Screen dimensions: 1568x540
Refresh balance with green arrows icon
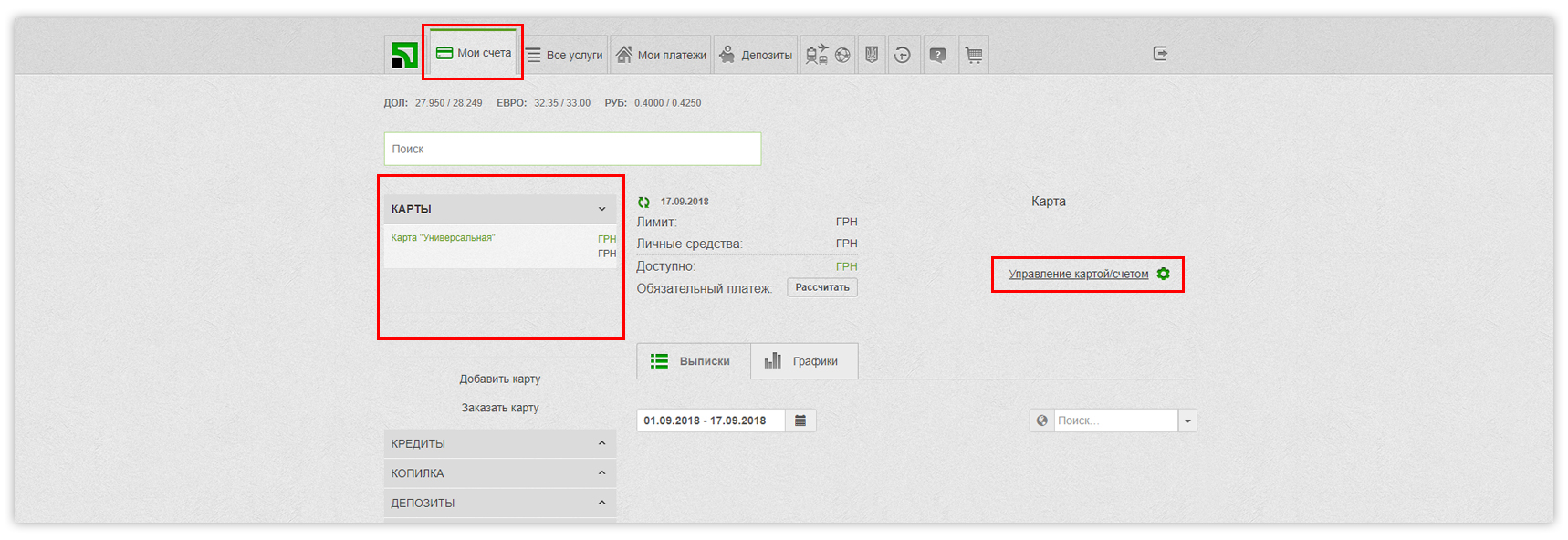tap(643, 202)
